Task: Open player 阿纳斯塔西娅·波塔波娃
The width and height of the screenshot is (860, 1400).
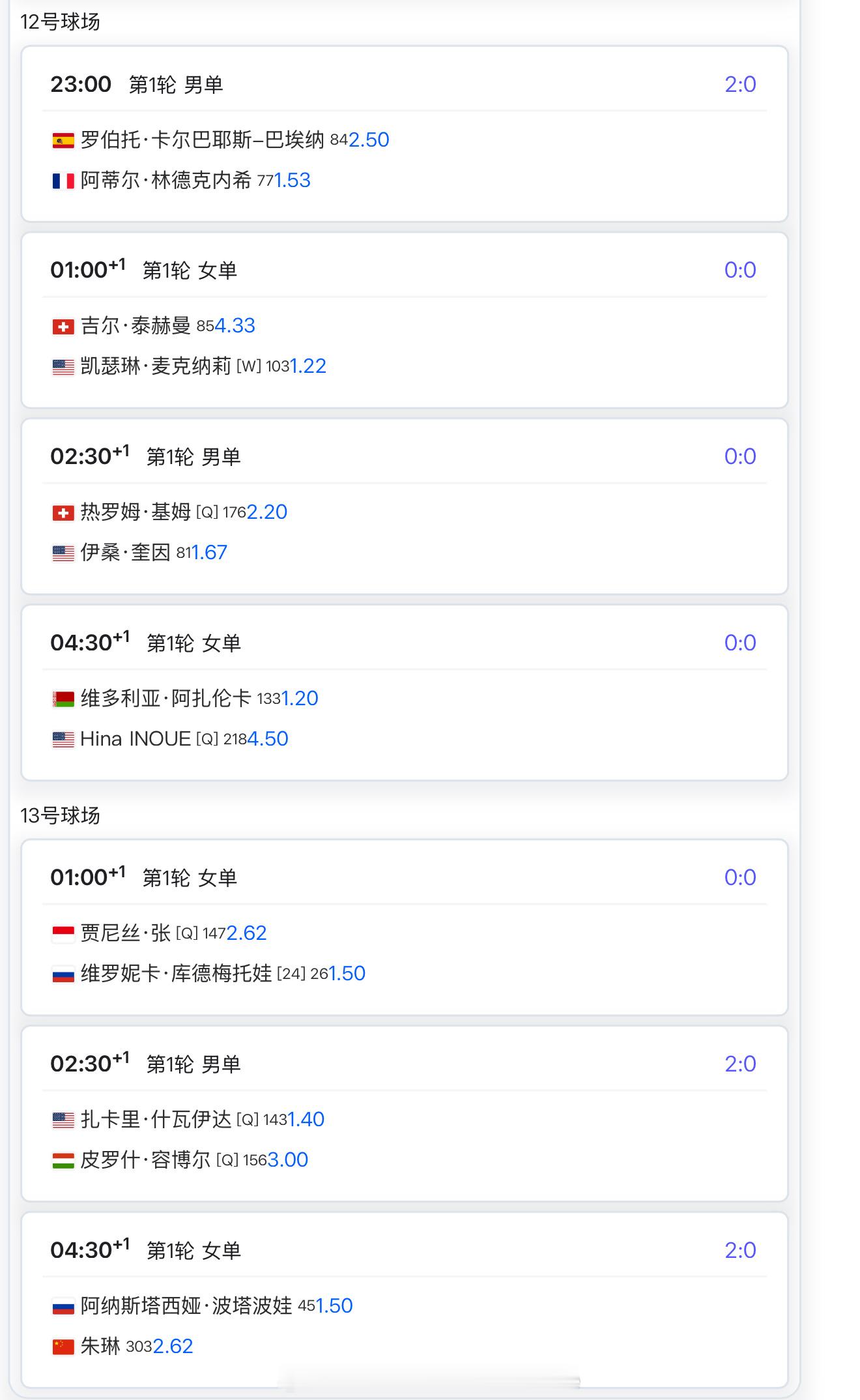Action: 186,1305
